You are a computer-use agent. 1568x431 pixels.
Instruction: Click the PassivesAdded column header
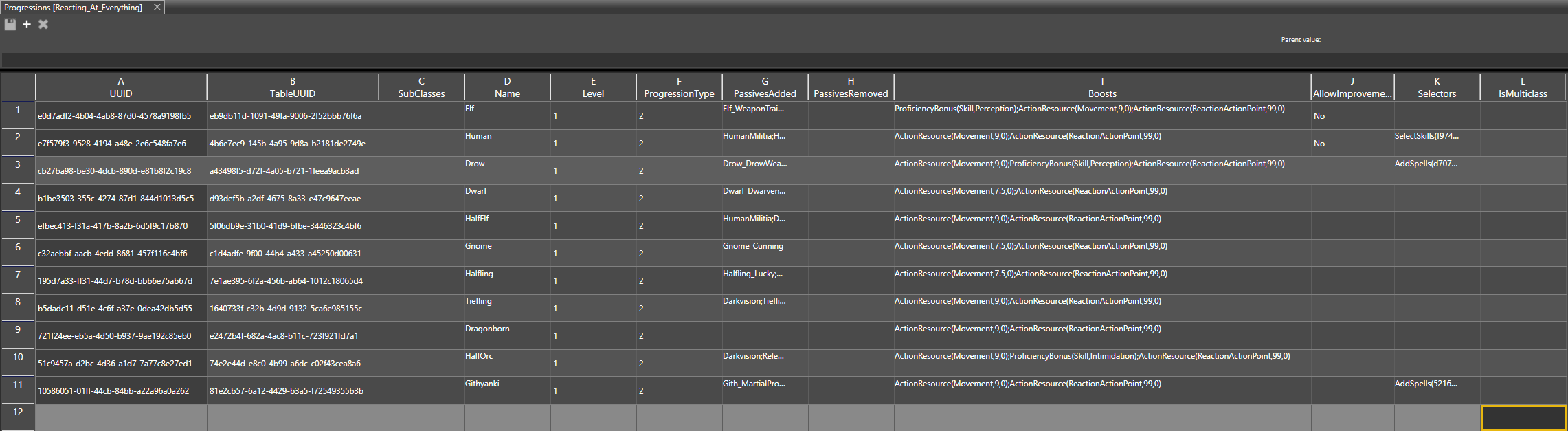[765, 87]
